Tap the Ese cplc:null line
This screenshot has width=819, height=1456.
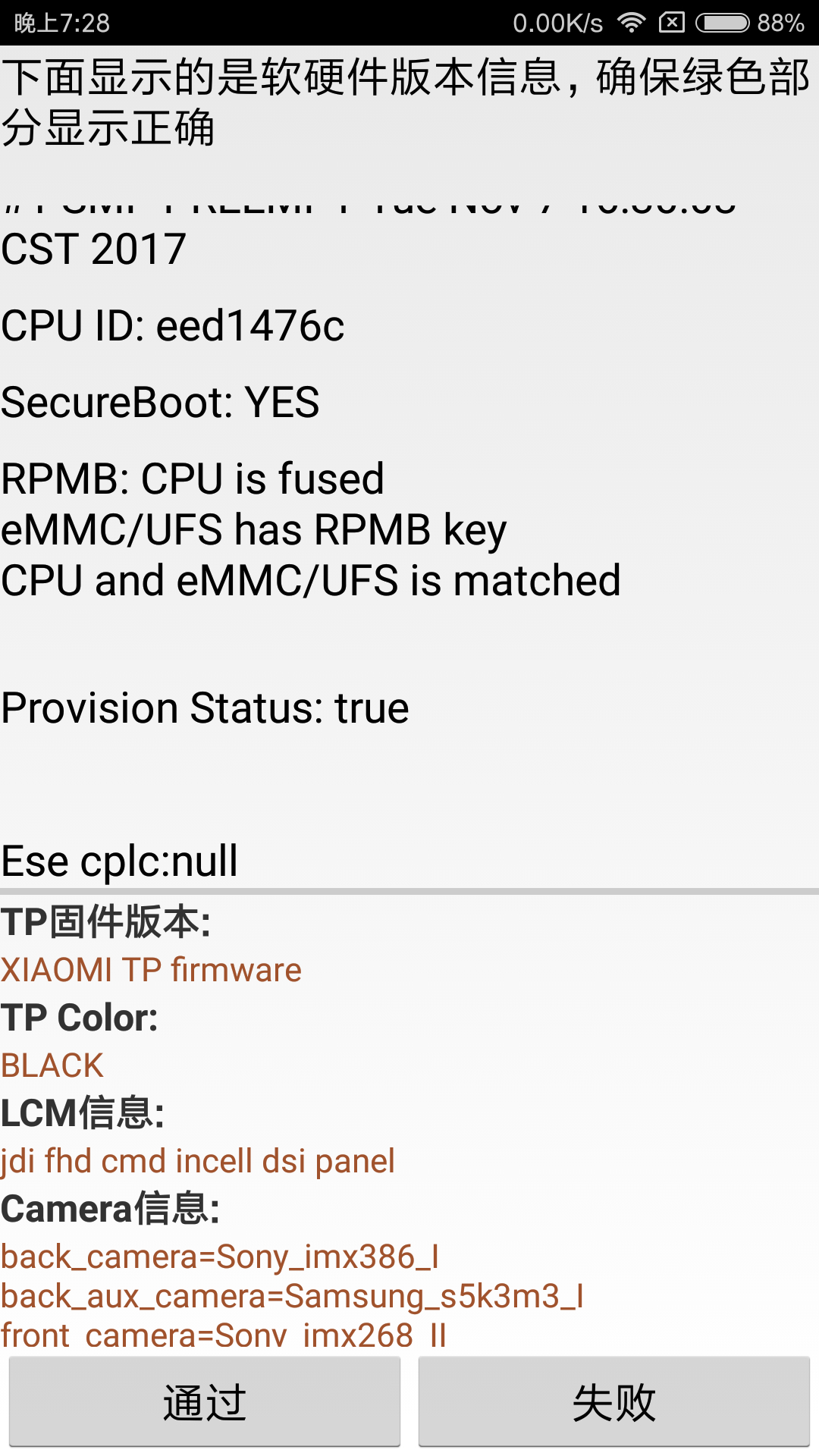pos(119,861)
